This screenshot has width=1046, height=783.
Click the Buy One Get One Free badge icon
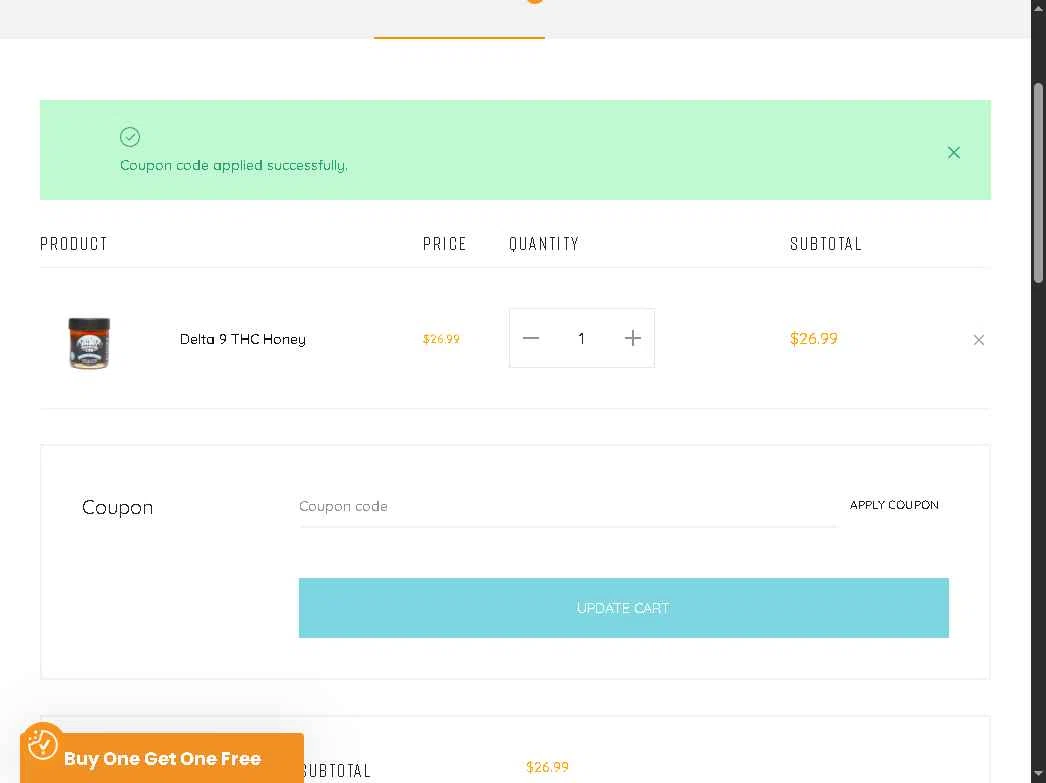[x=43, y=745]
